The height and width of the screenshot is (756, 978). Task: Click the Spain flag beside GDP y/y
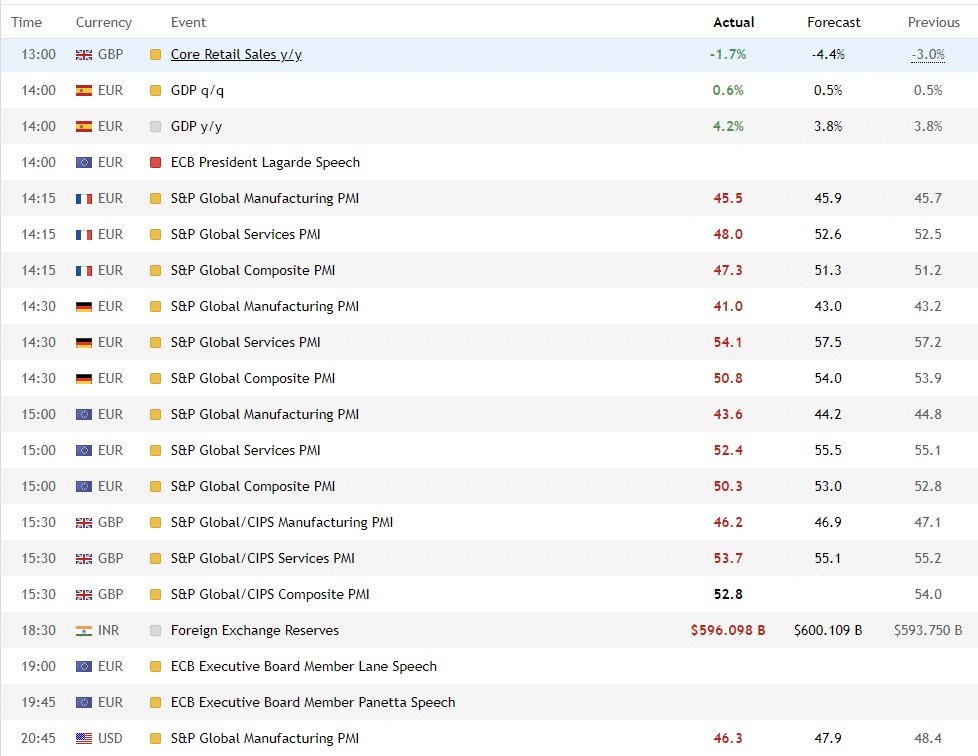click(84, 127)
